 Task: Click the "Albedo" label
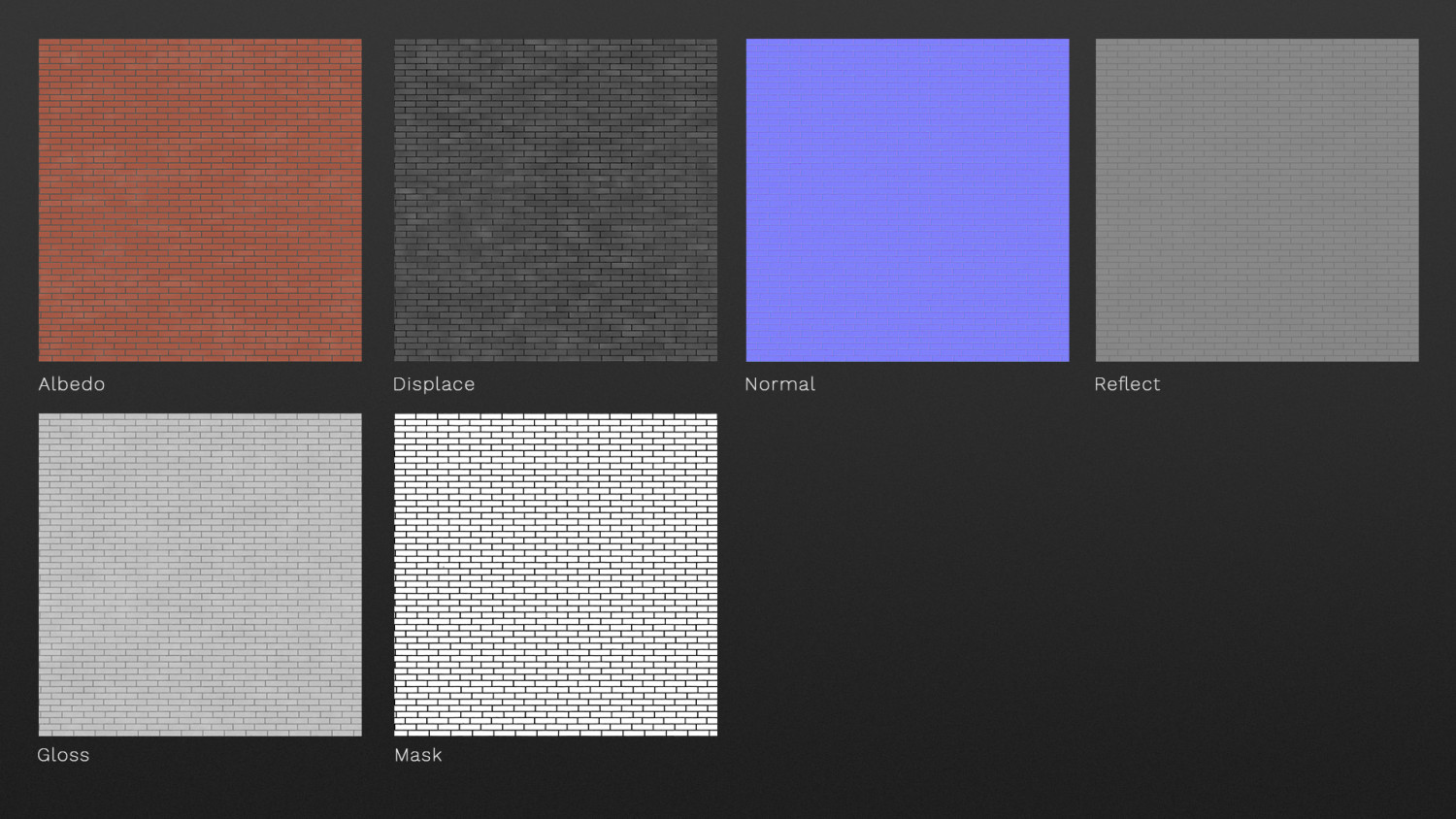72,384
